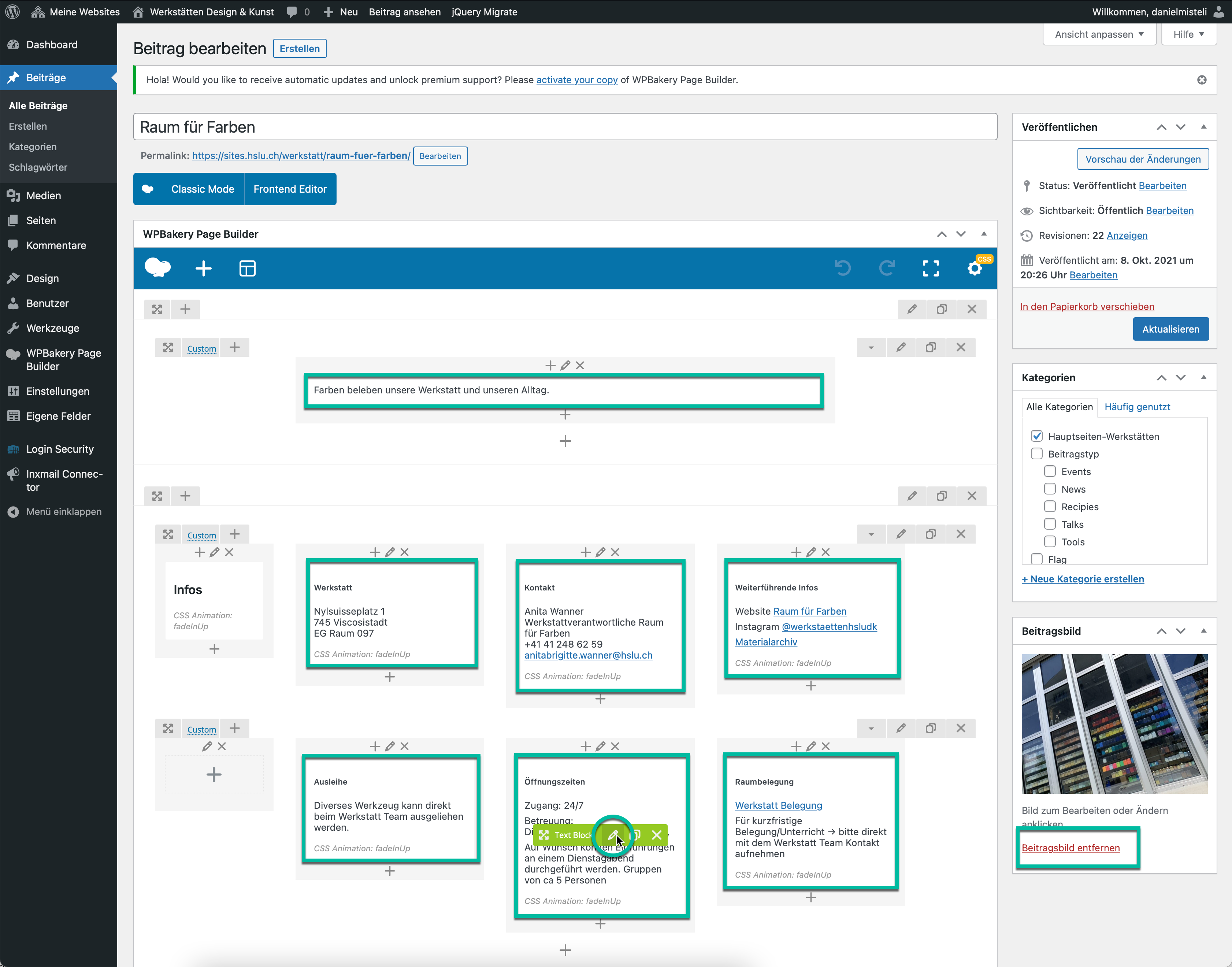The image size is (1232, 967).
Task: Open Kategorien in the Beiträge submenu
Action: (x=32, y=147)
